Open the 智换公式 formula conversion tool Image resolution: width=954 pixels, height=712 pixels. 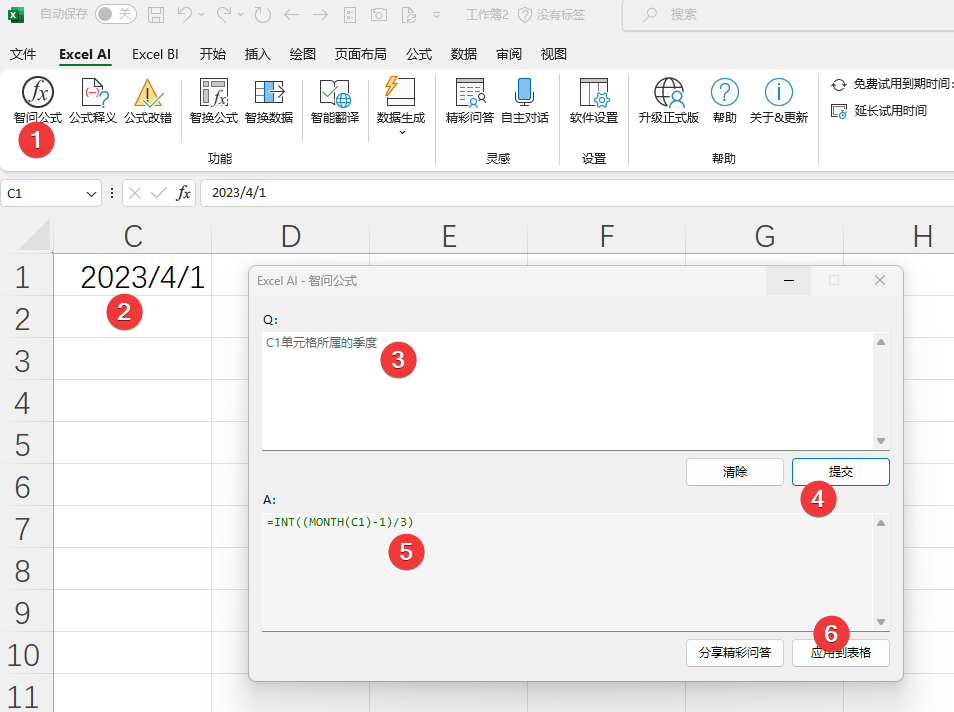(214, 100)
